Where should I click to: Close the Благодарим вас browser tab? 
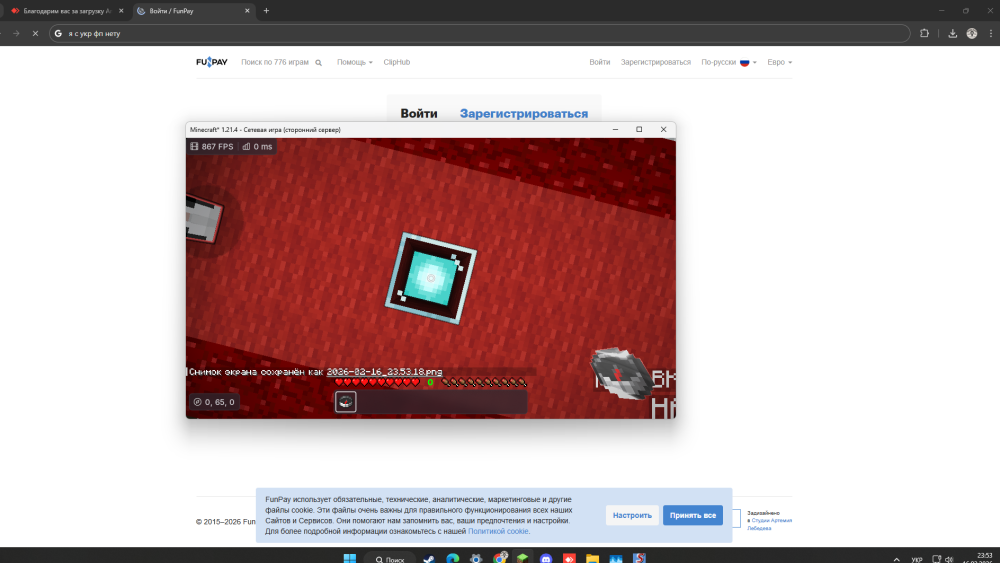[121, 11]
